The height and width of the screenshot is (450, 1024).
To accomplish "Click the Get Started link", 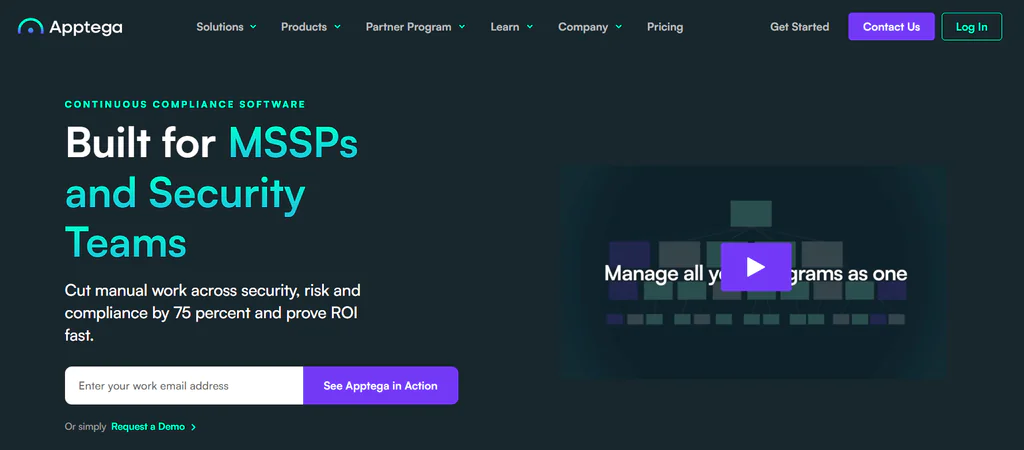I will (799, 27).
